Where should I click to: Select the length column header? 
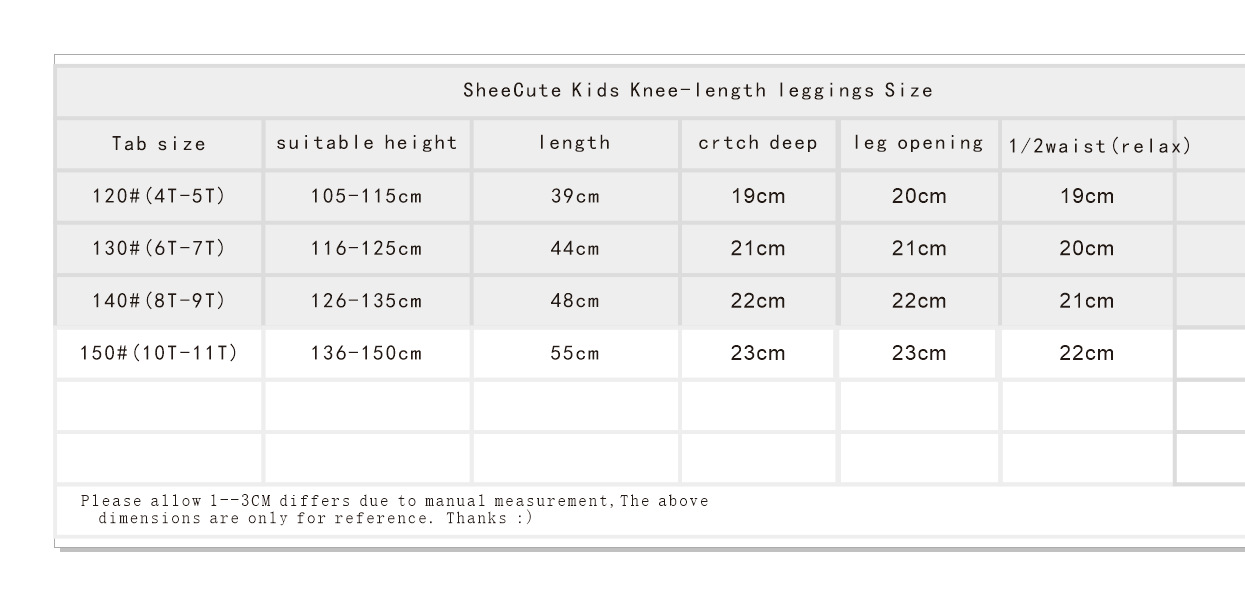tap(575, 143)
